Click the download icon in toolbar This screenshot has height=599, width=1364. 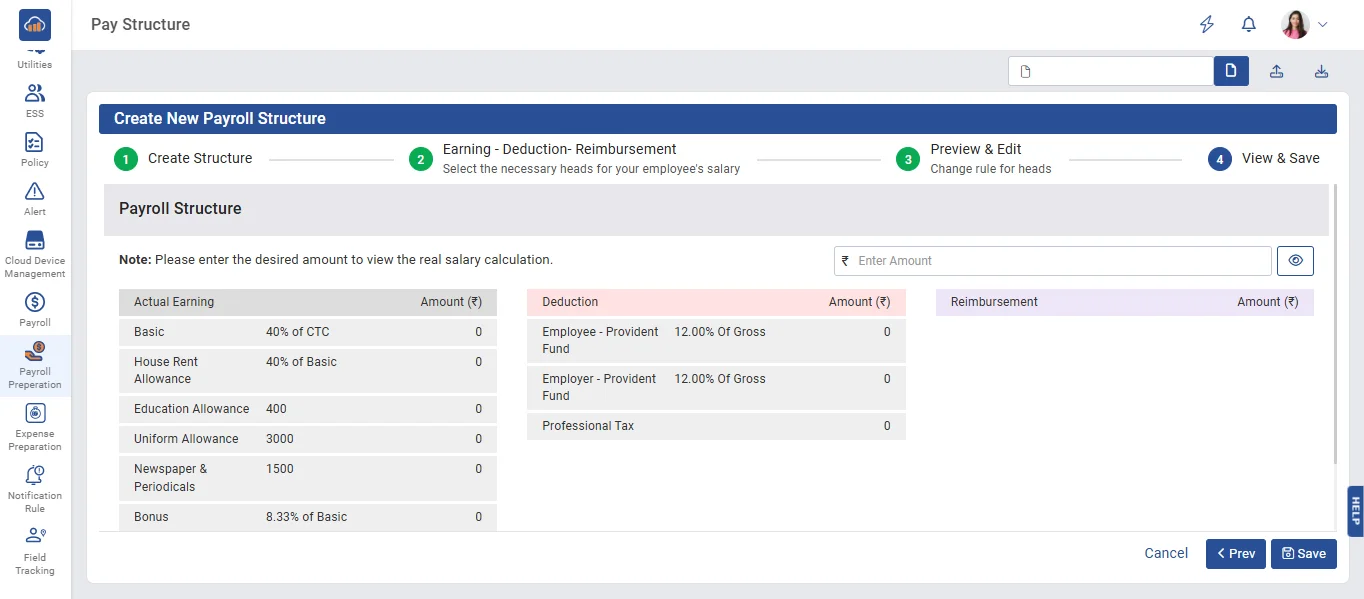pyautogui.click(x=1321, y=71)
